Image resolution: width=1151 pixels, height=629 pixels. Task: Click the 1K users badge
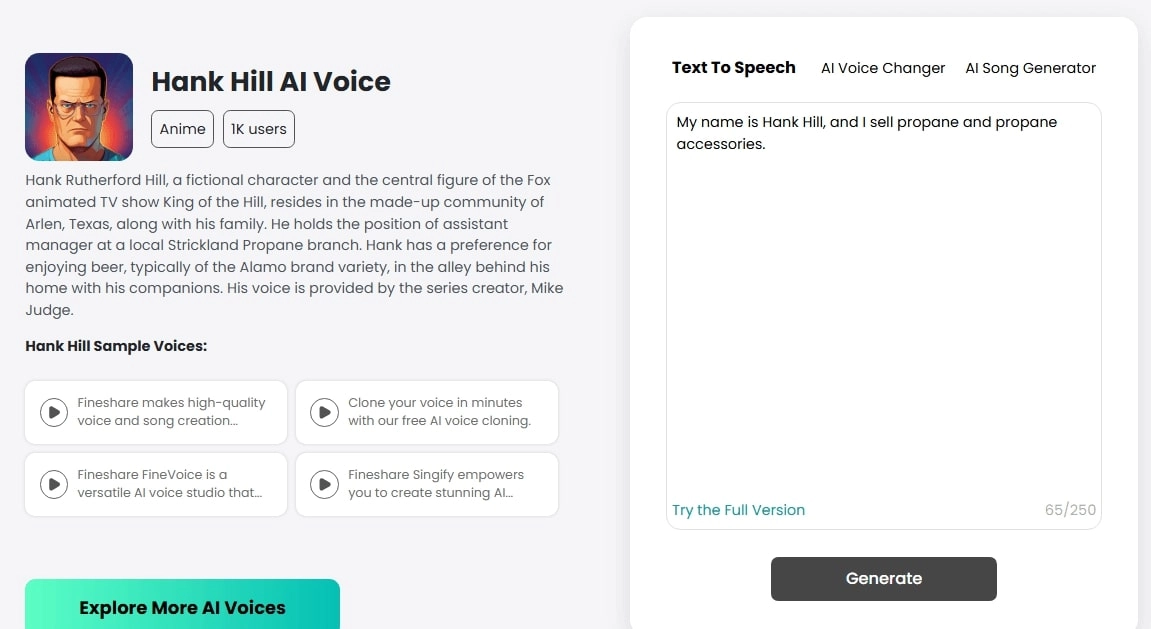pos(258,128)
